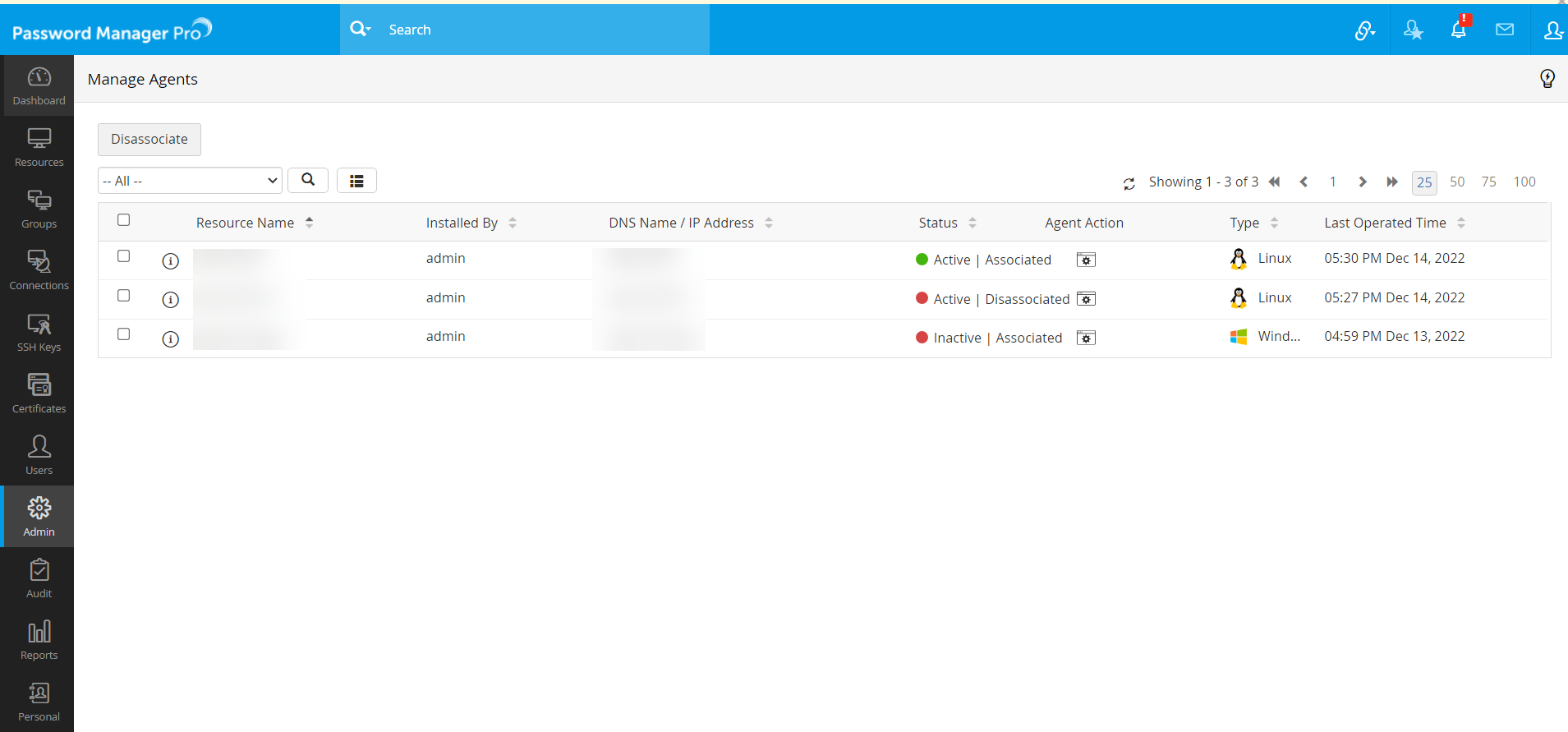Screen dimensions: 1568x732
Task: Check the box for the Disassociated agent row
Action: (x=124, y=296)
